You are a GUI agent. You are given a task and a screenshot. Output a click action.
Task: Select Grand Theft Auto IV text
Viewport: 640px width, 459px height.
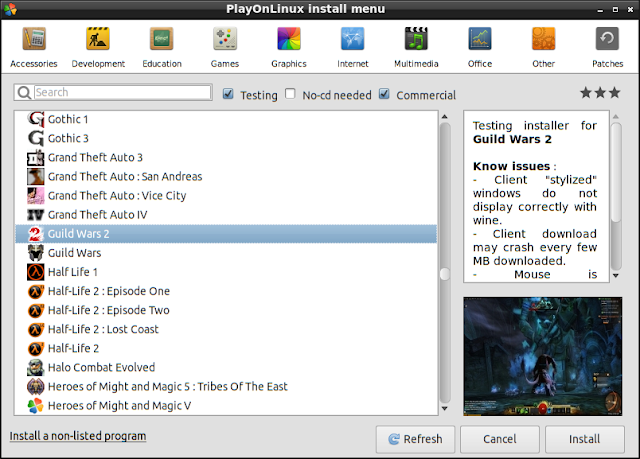98,215
